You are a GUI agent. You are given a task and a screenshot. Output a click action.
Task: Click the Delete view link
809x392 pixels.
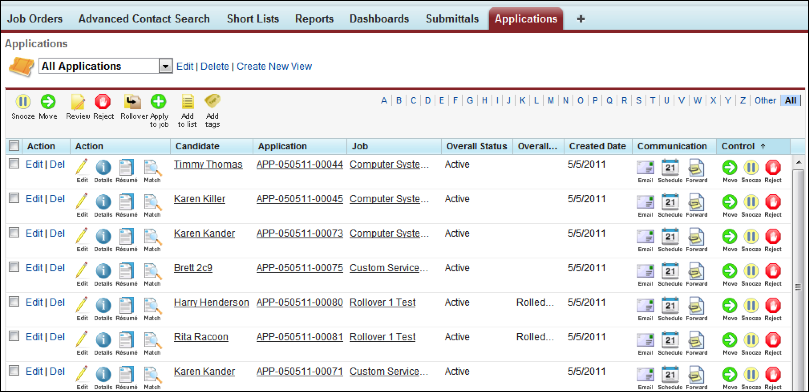215,67
